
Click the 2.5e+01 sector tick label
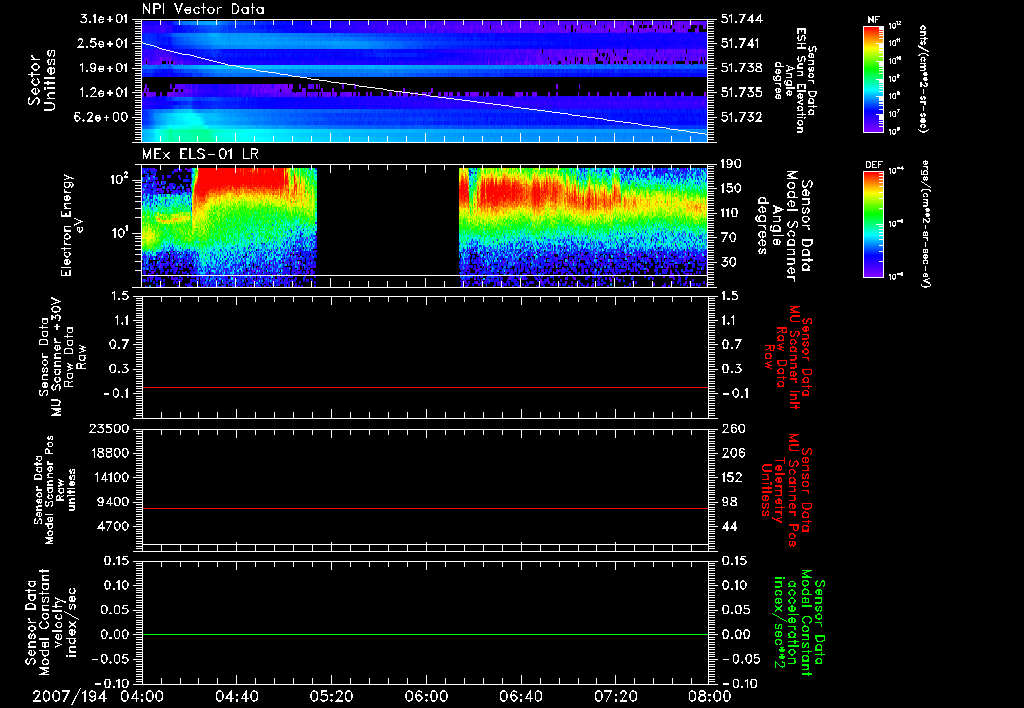click(104, 43)
